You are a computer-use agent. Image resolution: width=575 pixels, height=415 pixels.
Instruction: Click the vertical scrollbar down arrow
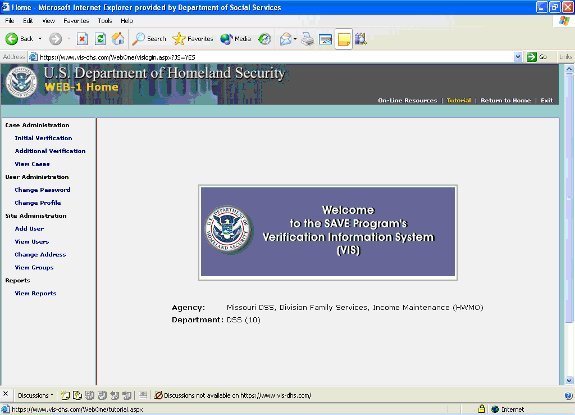pos(569,380)
